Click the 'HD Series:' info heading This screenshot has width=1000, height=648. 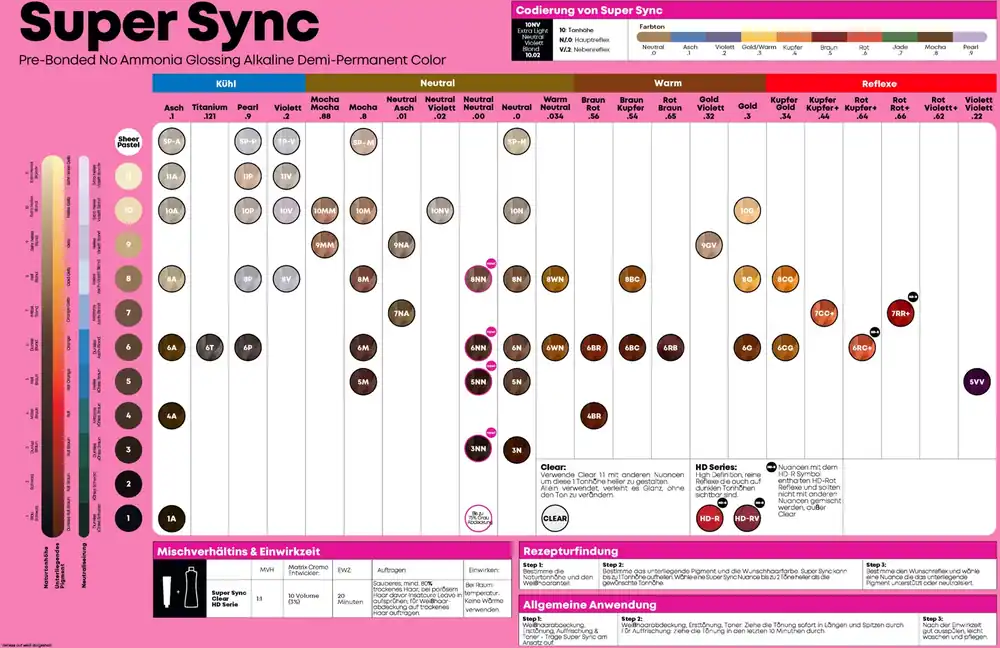(716, 467)
